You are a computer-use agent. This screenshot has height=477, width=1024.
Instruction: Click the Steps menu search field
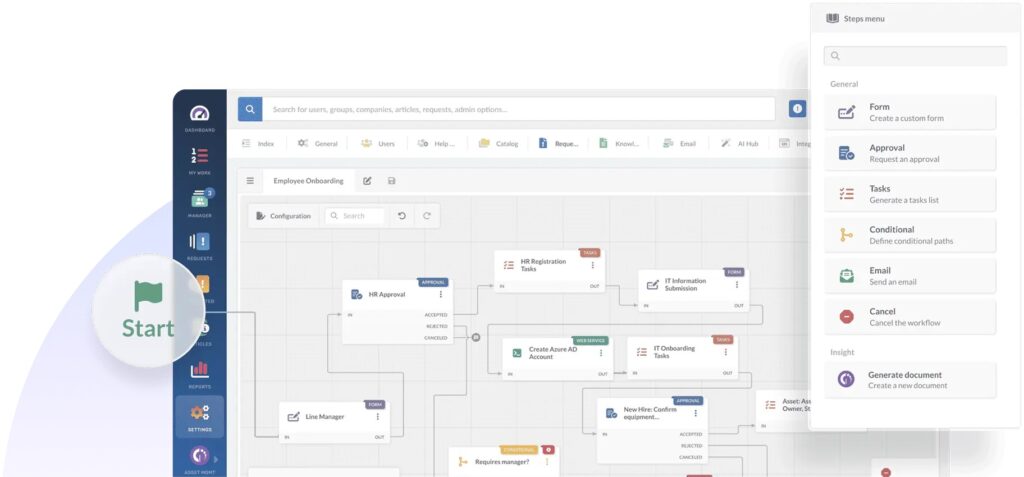click(915, 56)
